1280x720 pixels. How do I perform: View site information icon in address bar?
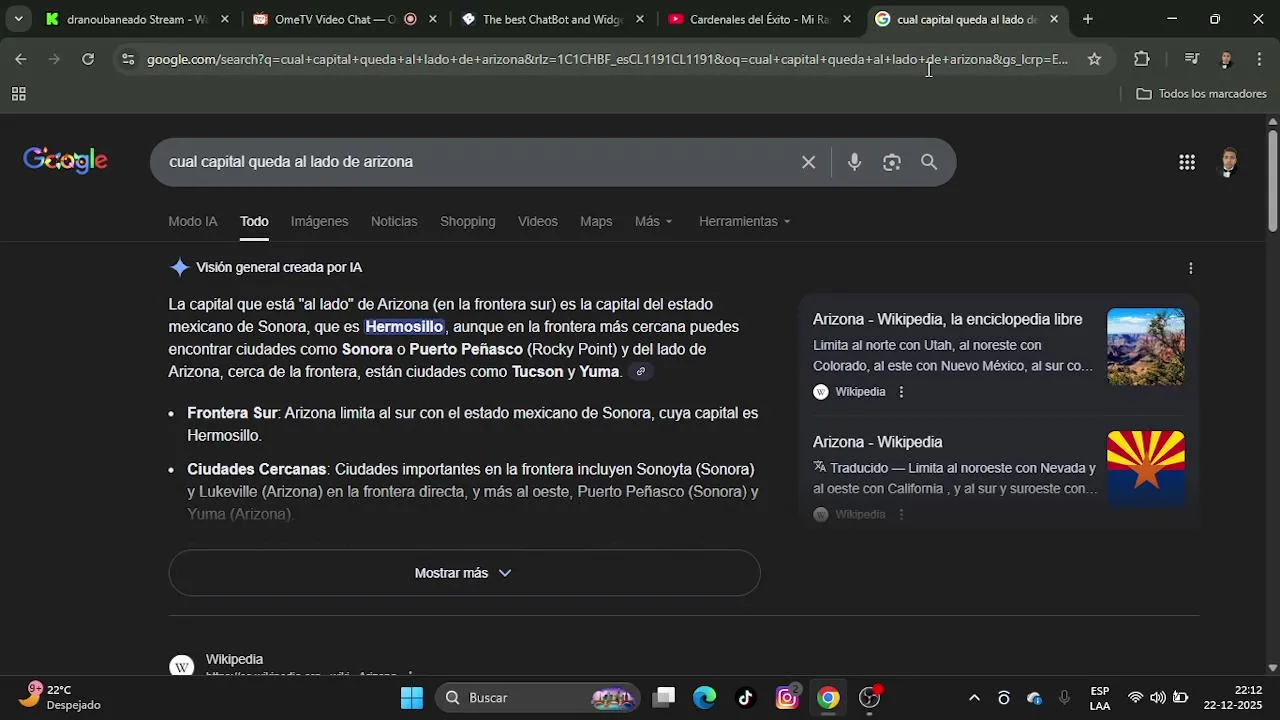tap(127, 59)
